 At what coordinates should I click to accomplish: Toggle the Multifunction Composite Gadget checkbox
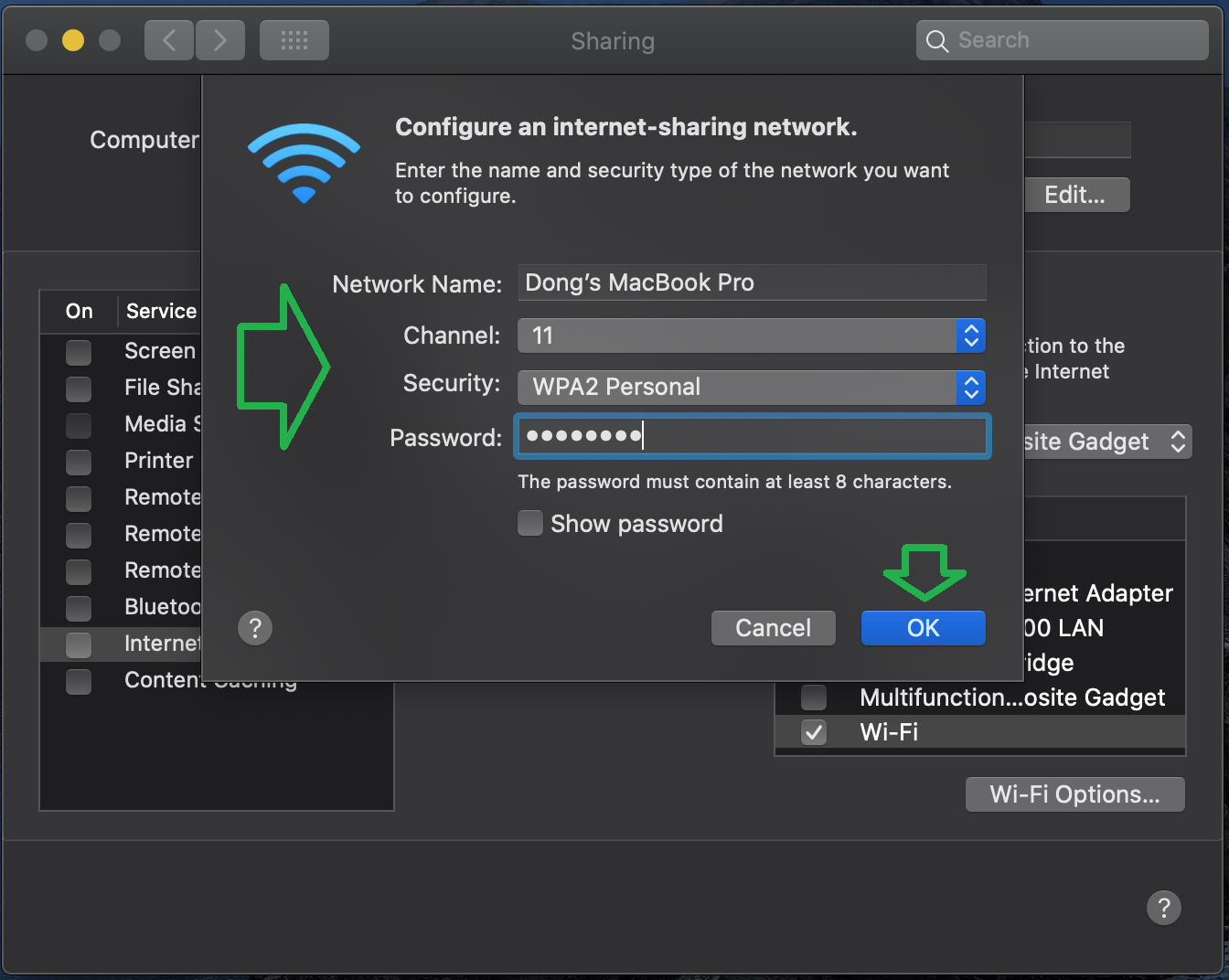[x=814, y=698]
